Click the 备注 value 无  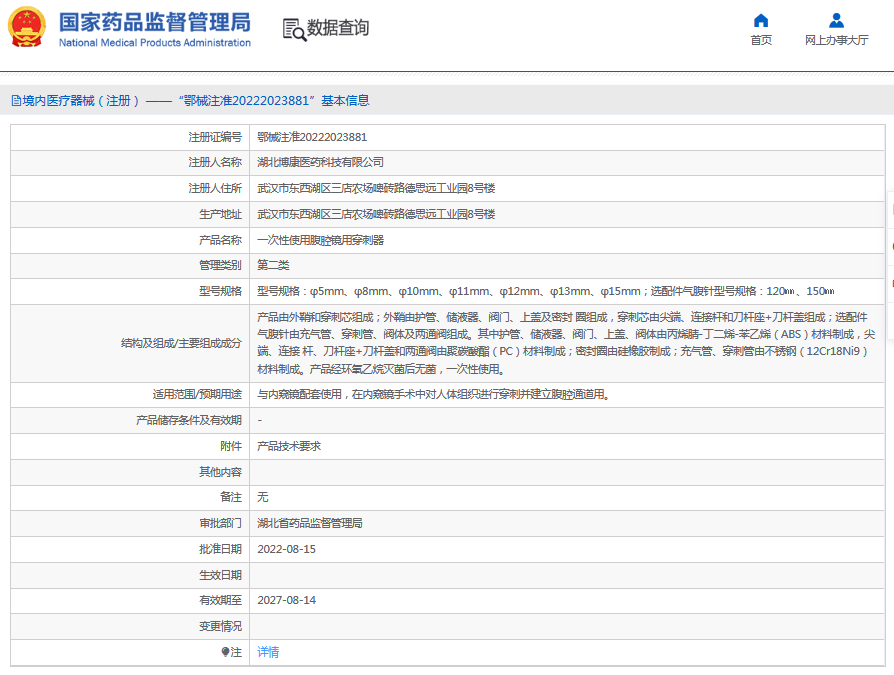(x=263, y=497)
